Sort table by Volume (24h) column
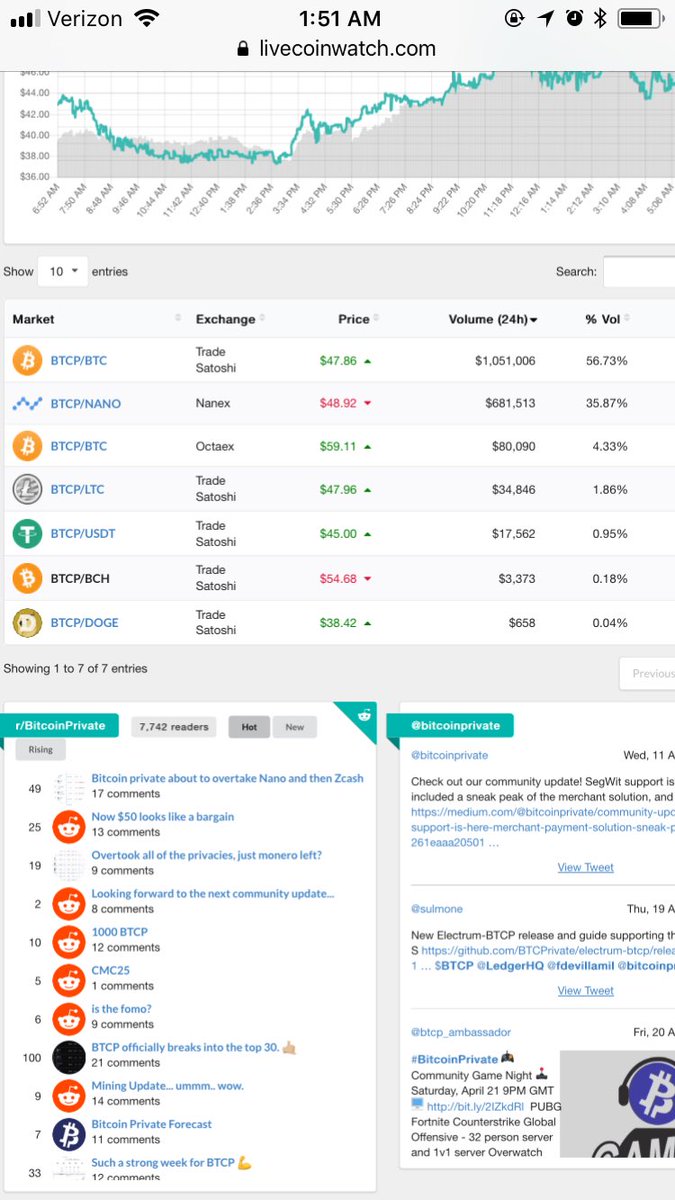675x1200 pixels. (x=493, y=319)
